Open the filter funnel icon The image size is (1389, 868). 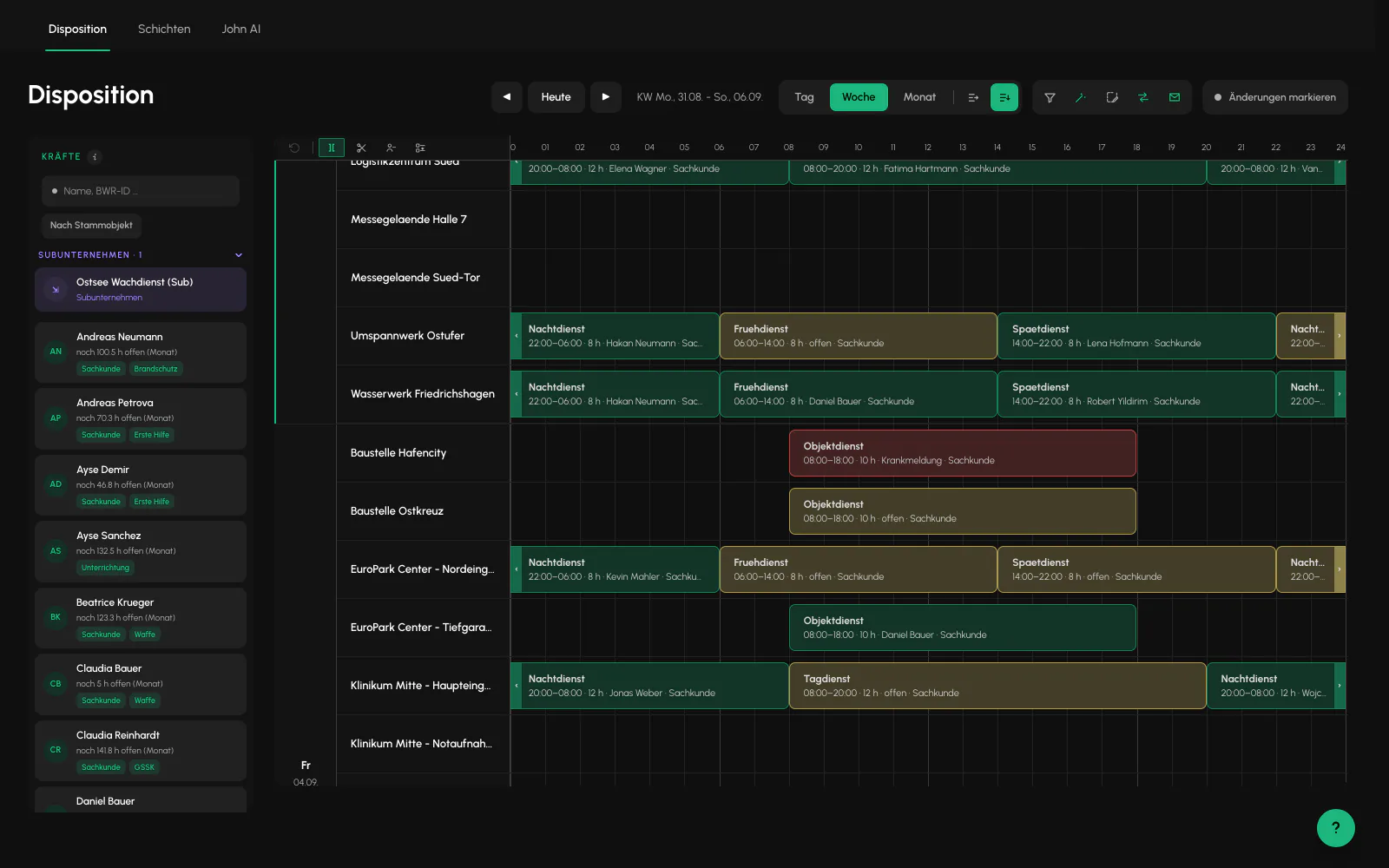tap(1050, 97)
